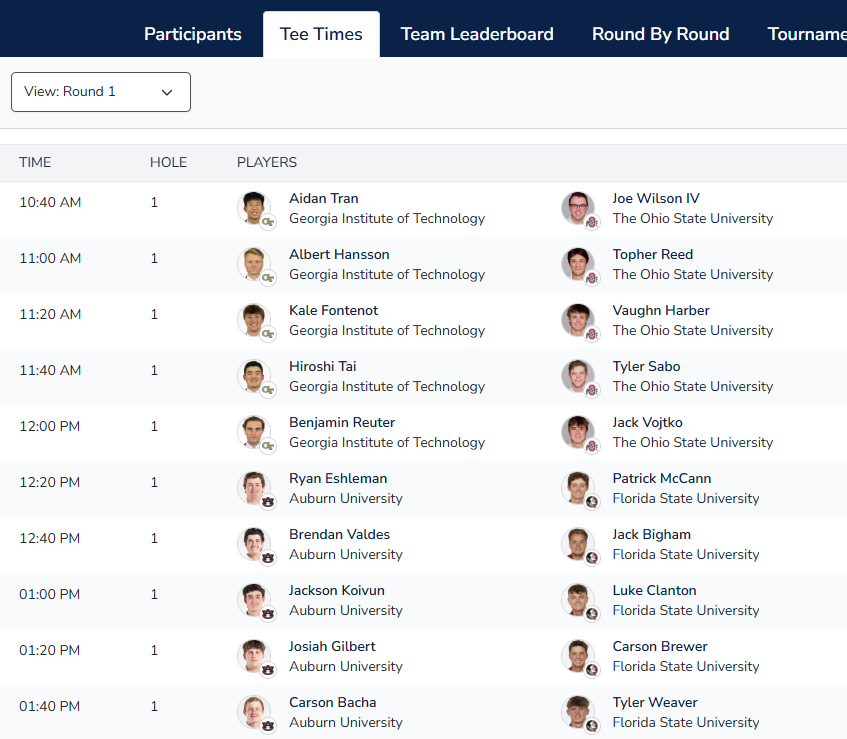Click Josiah Gilbert's player photo
Image resolution: width=847 pixels, height=739 pixels.
pyautogui.click(x=254, y=656)
